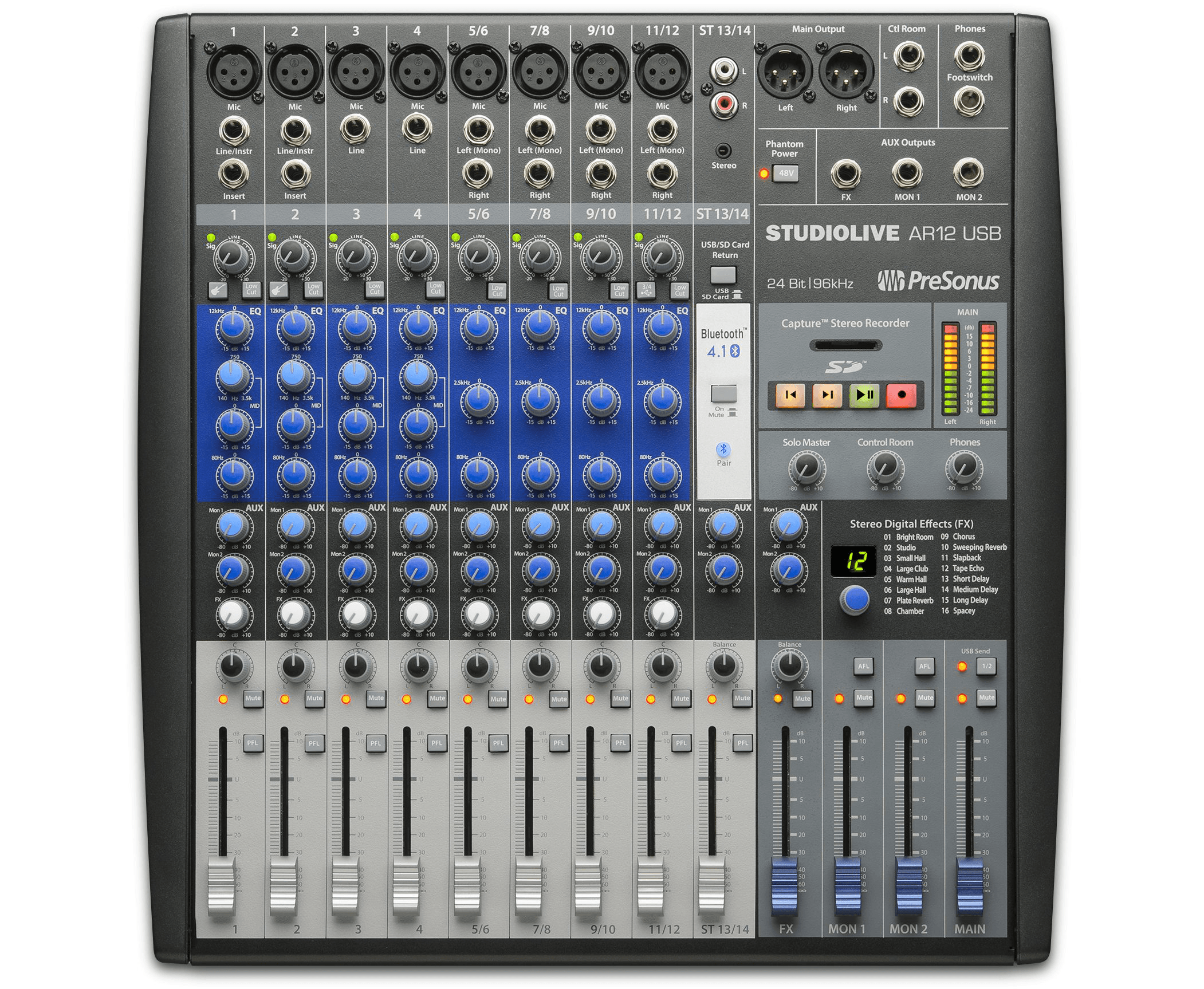Tap the play/pause button on the stereo recorder

(x=864, y=395)
